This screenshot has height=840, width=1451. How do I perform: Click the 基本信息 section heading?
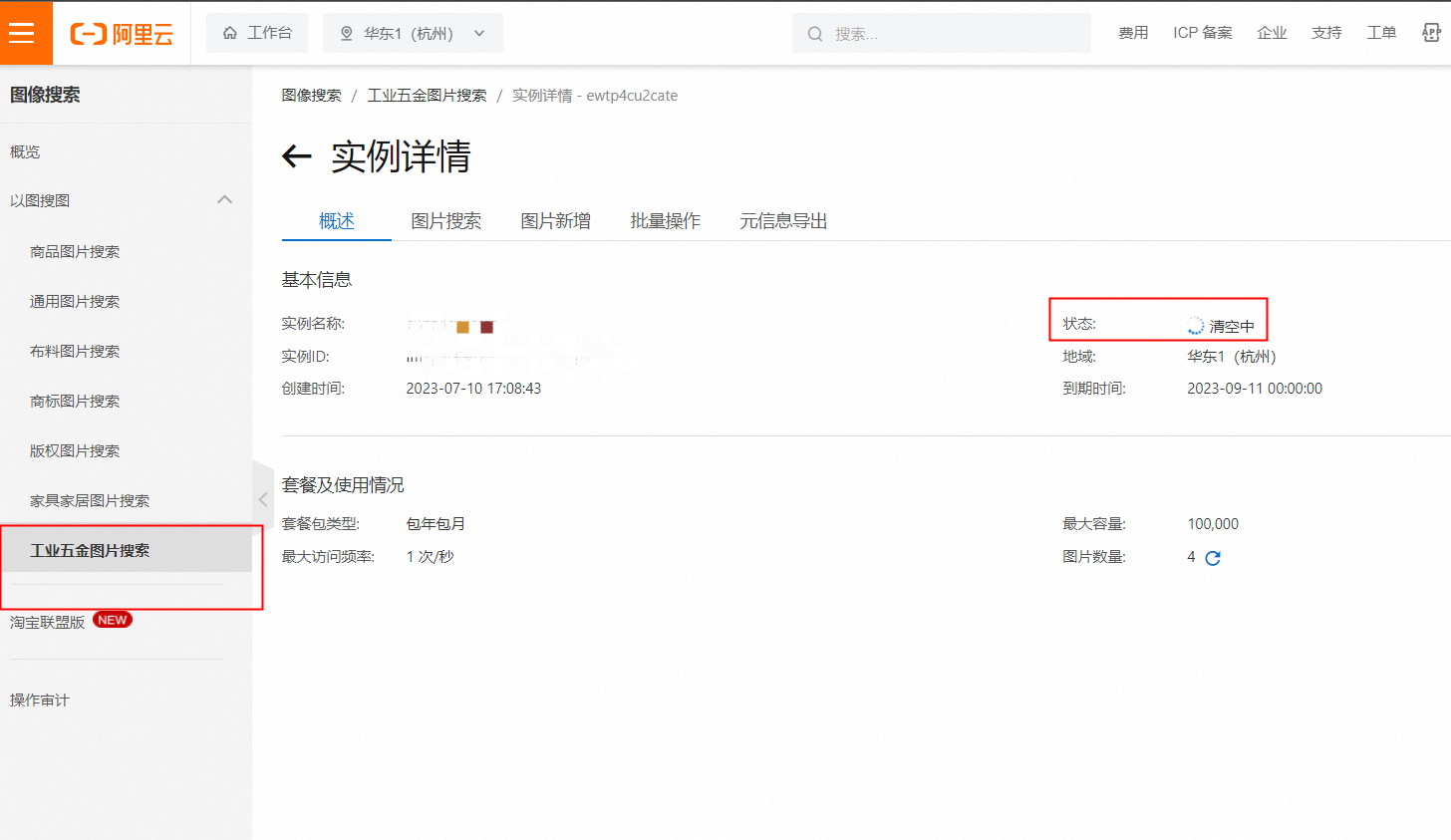317,280
